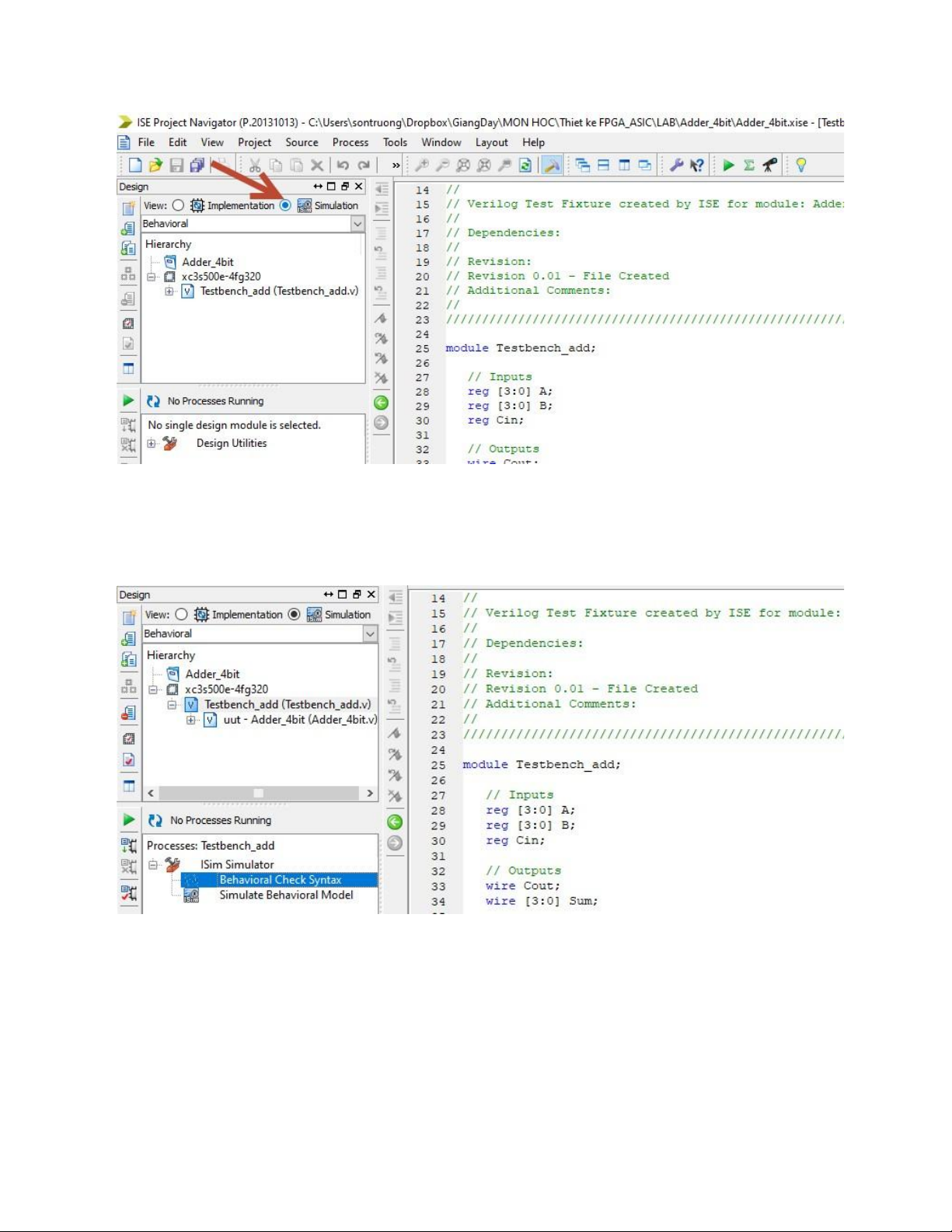Click the green back arrow beside upper editor
The height and width of the screenshot is (1232, 952).
pos(381,403)
